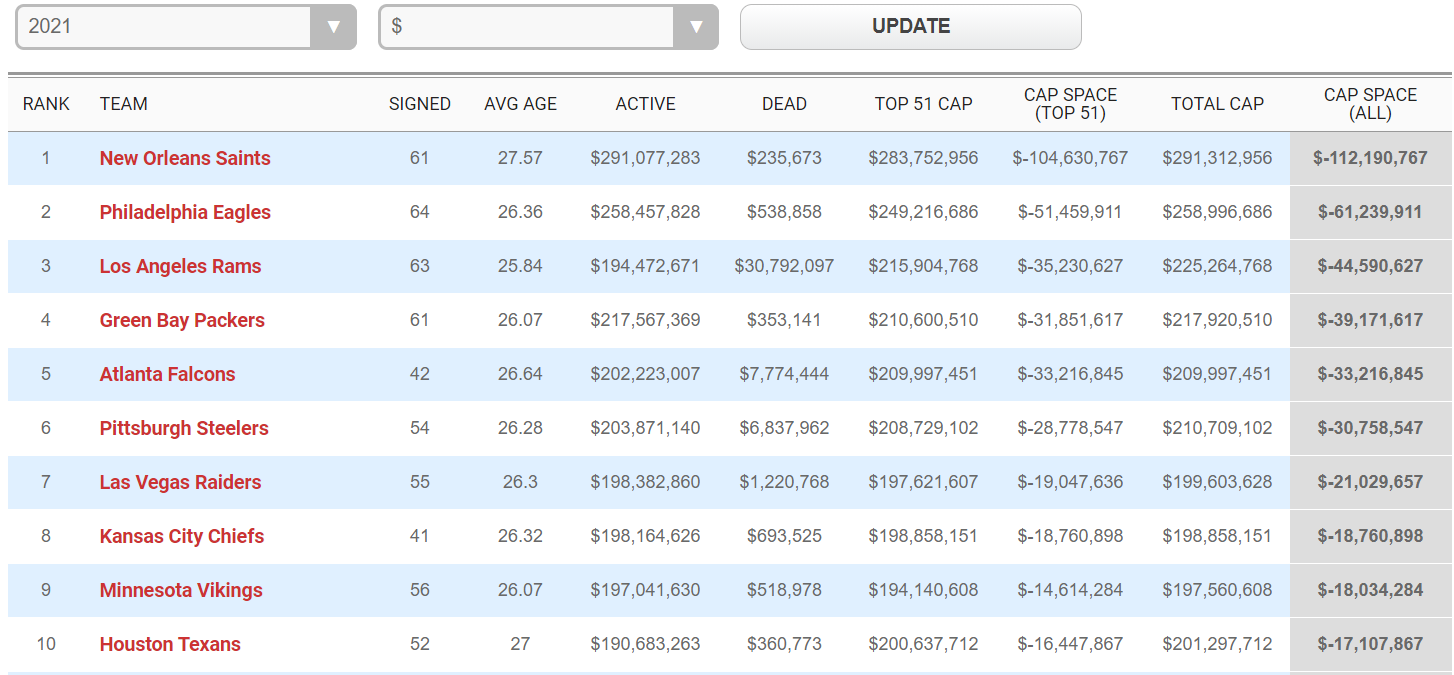Open the Minnesota Vikings team link
This screenshot has height=675, width=1454.
[x=181, y=590]
